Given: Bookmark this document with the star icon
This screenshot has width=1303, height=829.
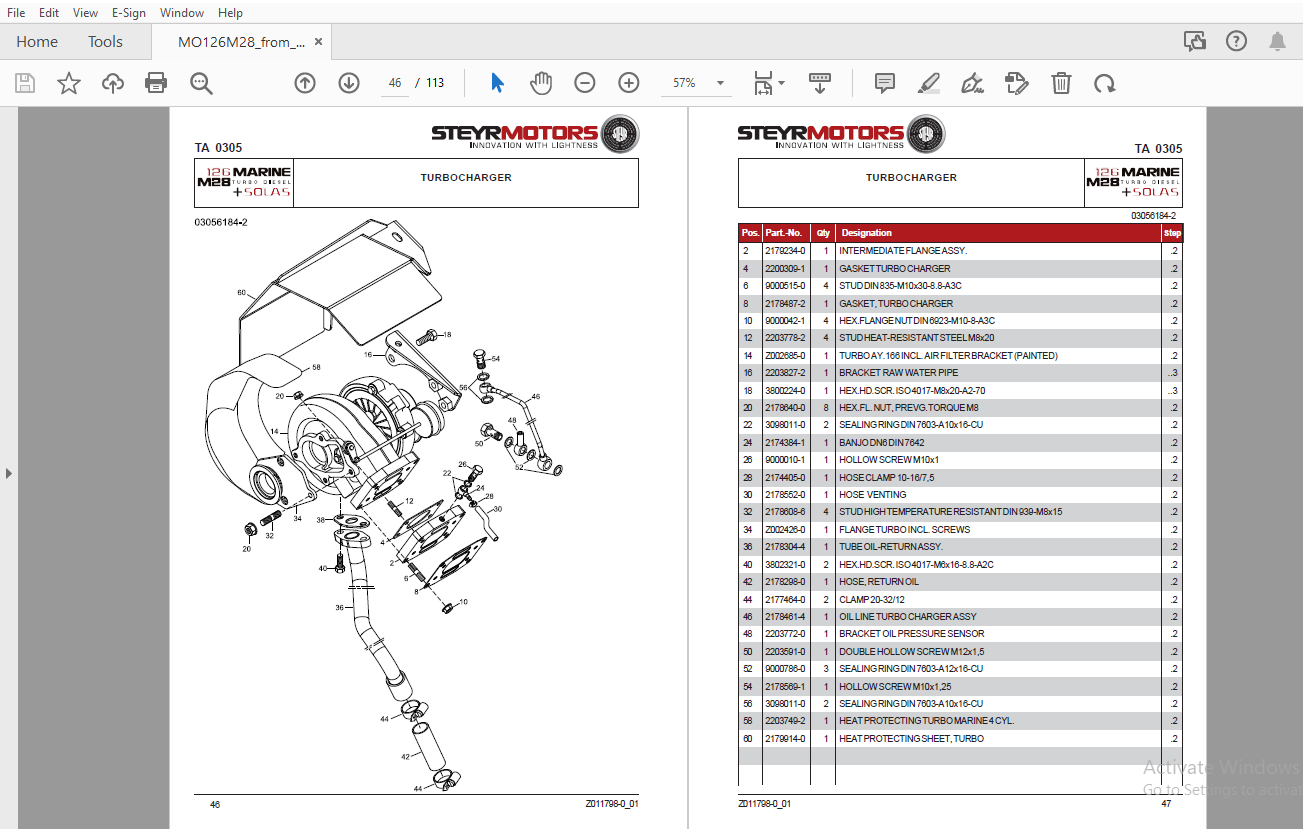Looking at the screenshot, I should [69, 83].
